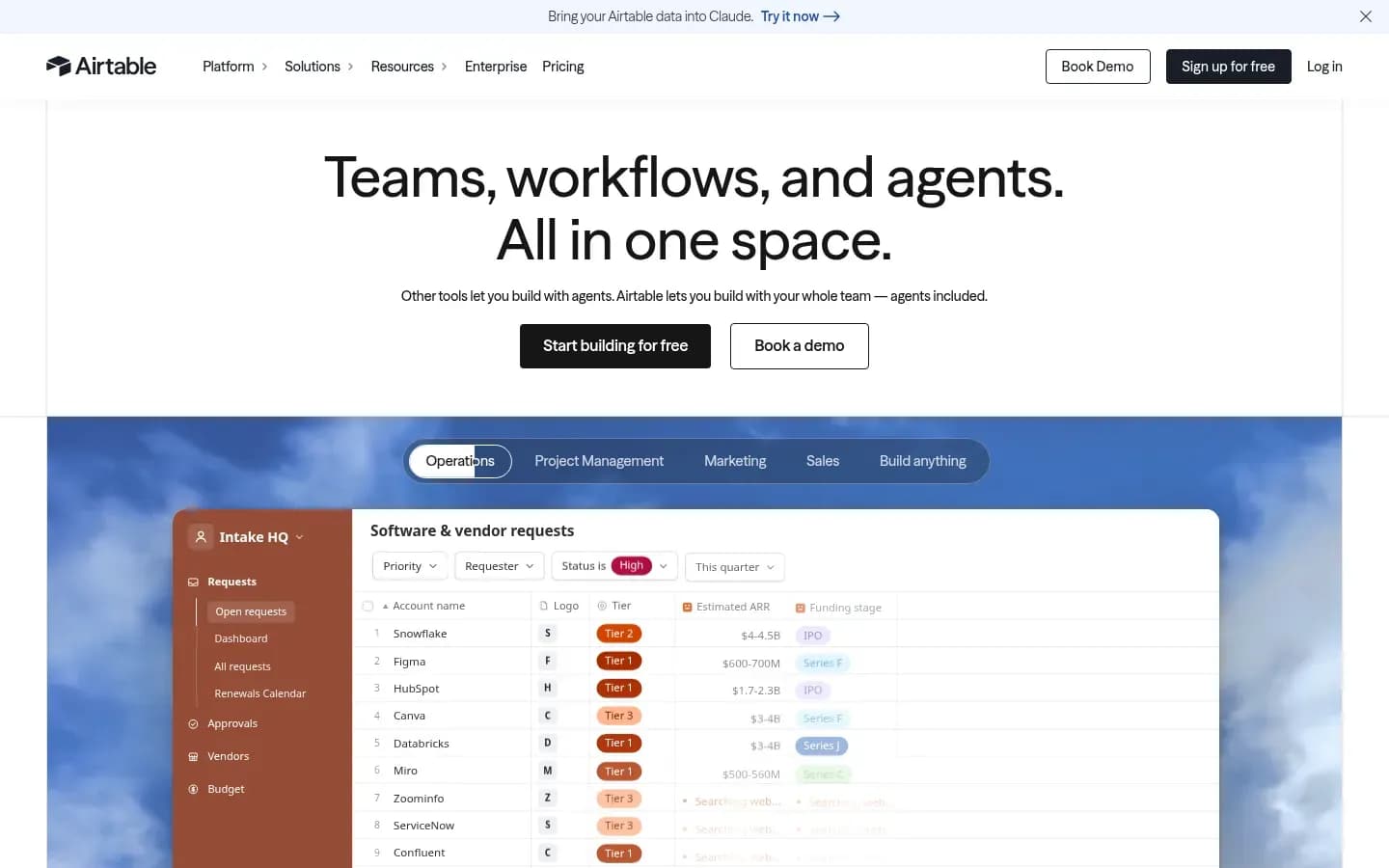Expand the Resources menu
This screenshot has width=1389, height=868.
(409, 67)
